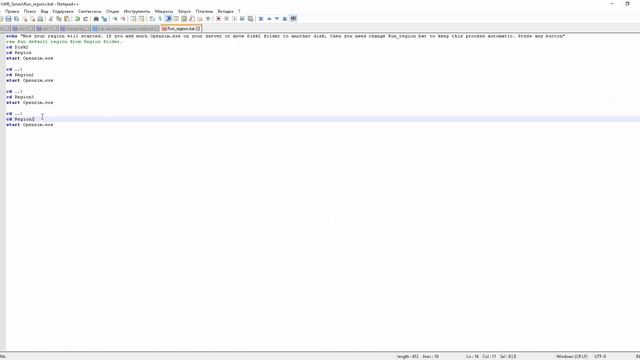640x360 pixels.
Task: Open the Поиск menu
Action: click(x=30, y=11)
